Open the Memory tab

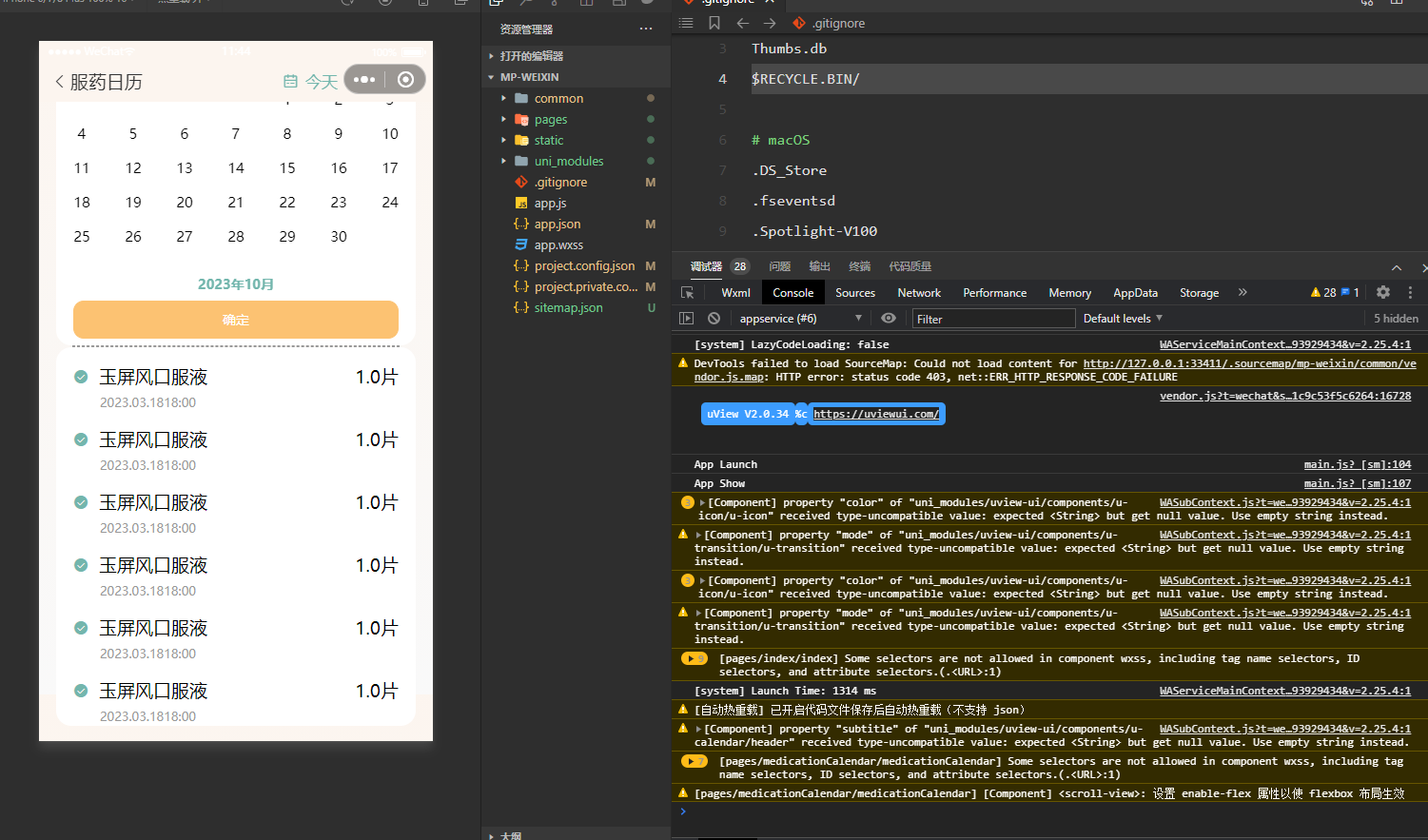[1069, 293]
